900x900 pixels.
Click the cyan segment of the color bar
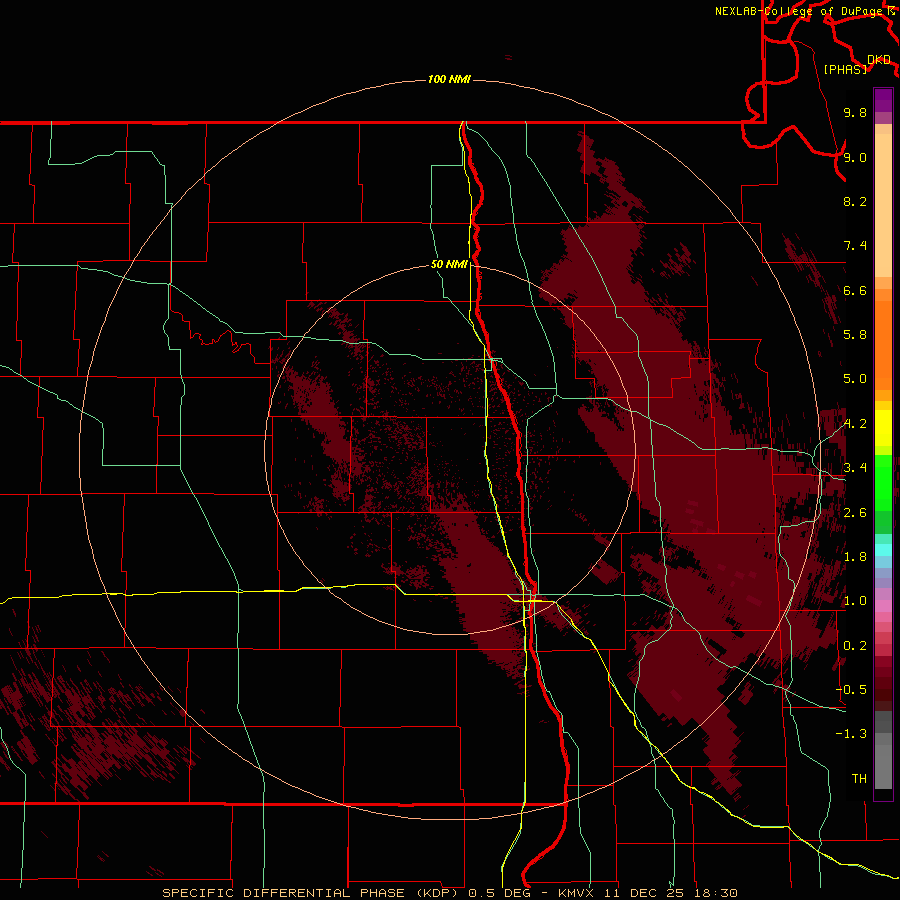(x=883, y=550)
